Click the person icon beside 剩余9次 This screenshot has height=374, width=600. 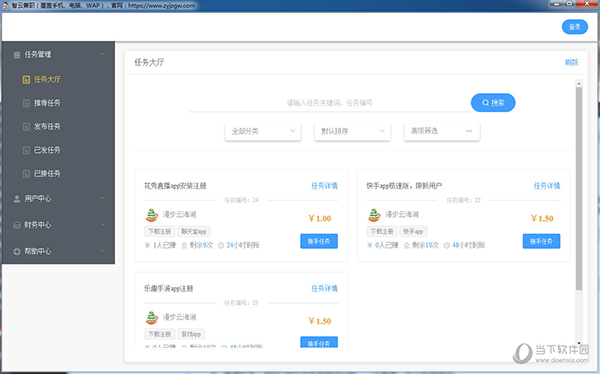[184, 245]
